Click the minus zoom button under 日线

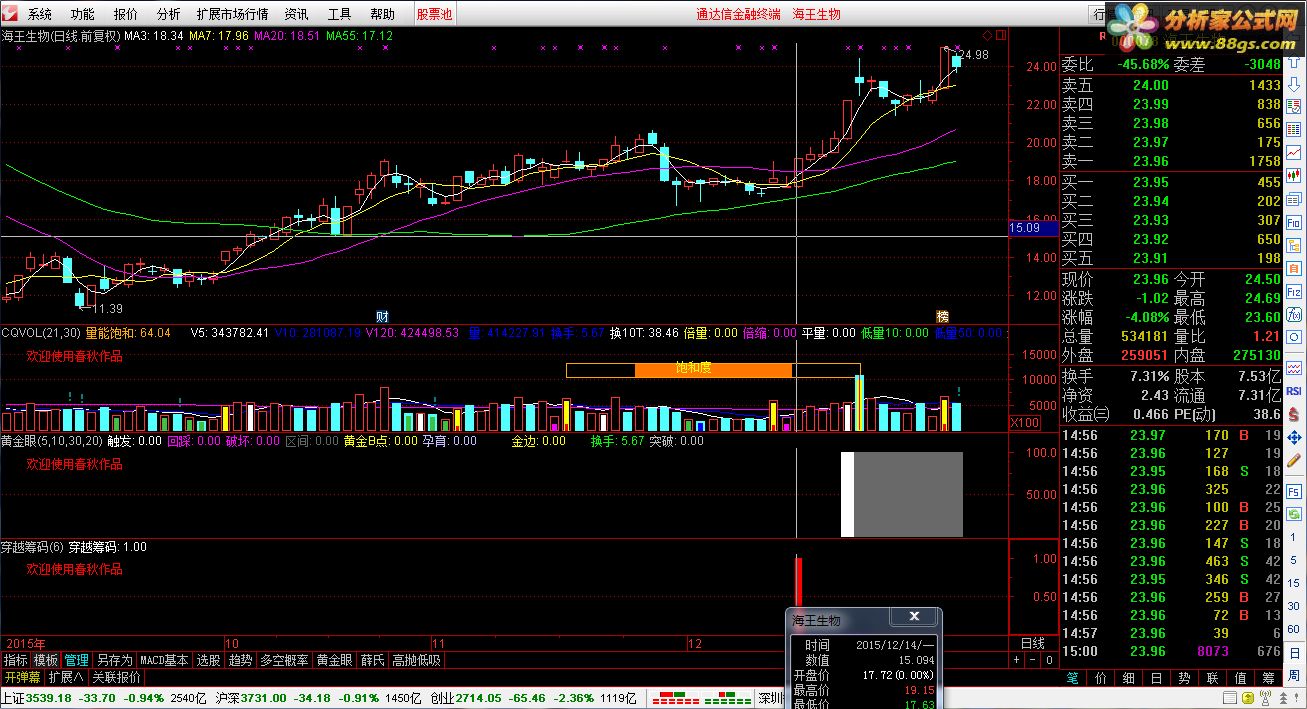click(1032, 660)
